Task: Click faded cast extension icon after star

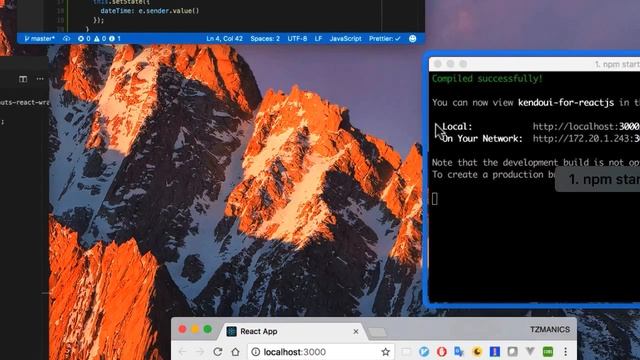Action: 406,351
